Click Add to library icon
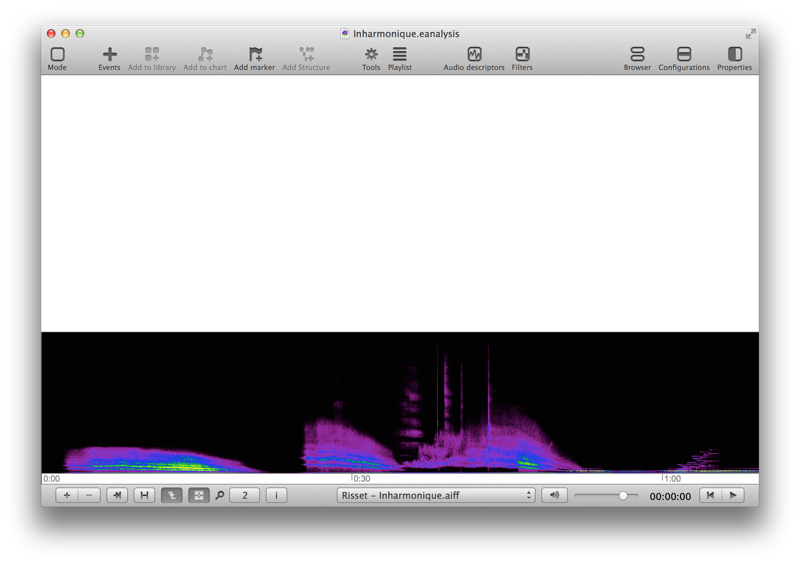The height and width of the screenshot is (564, 800). pos(152,54)
